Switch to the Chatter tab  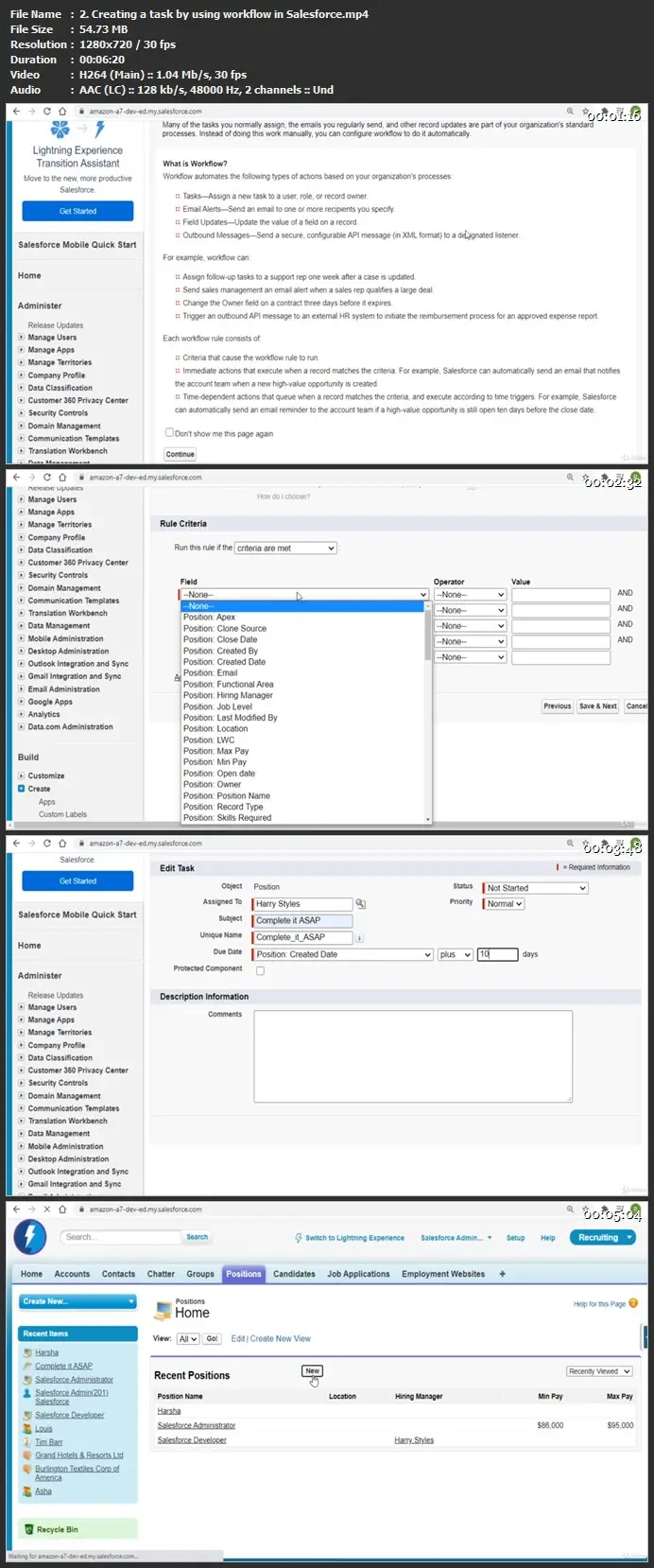tap(161, 1274)
